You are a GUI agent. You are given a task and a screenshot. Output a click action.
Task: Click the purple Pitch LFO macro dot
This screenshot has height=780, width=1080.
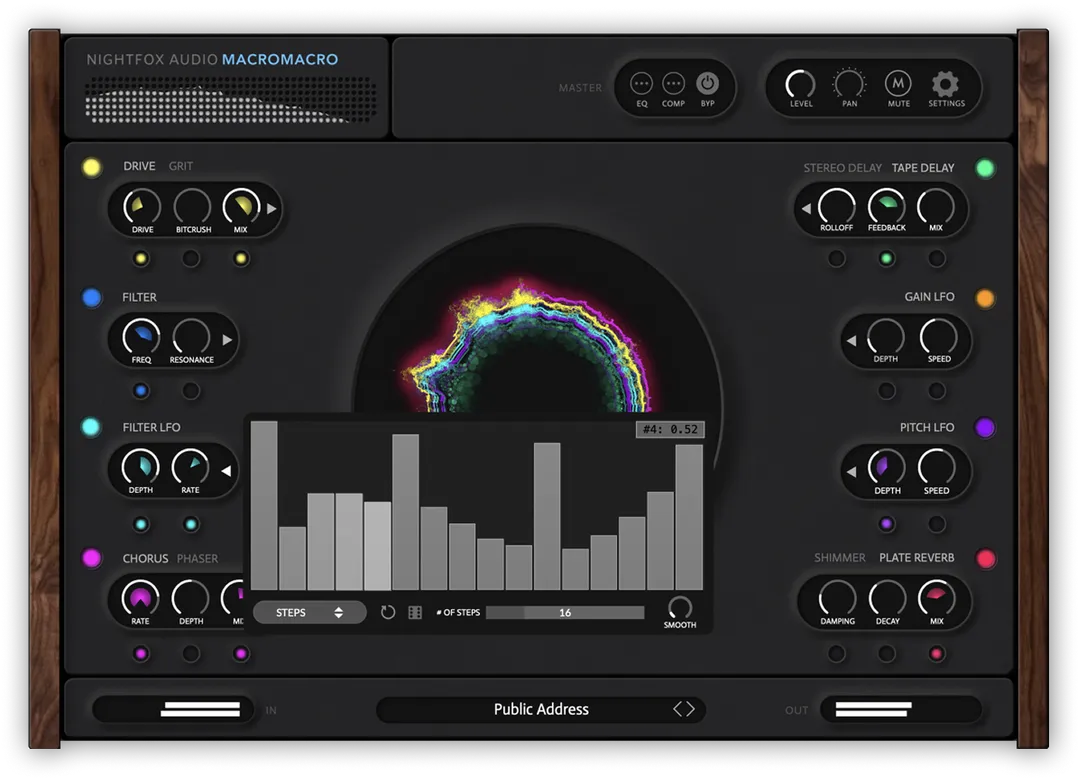pos(985,427)
